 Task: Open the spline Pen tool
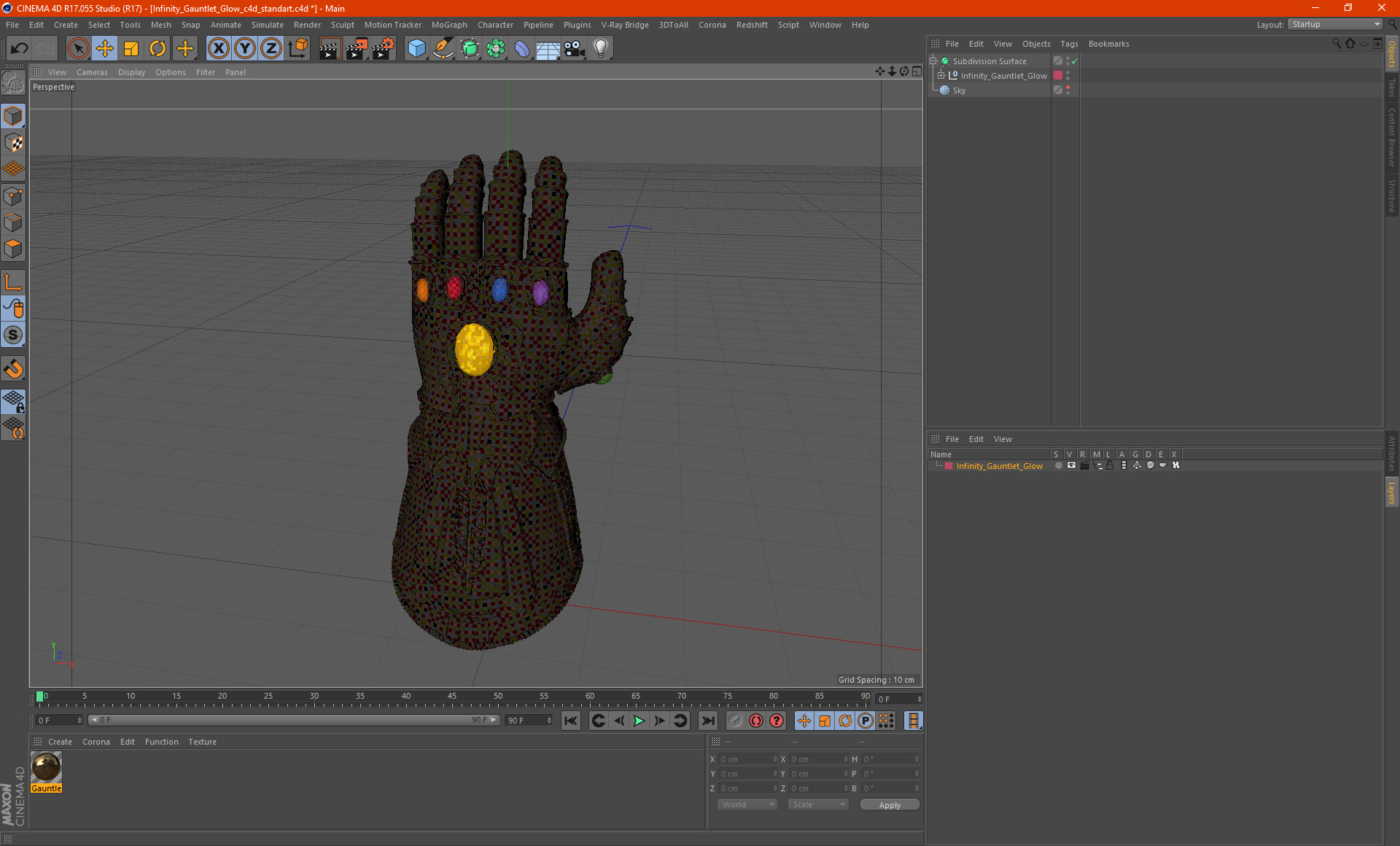coord(443,48)
